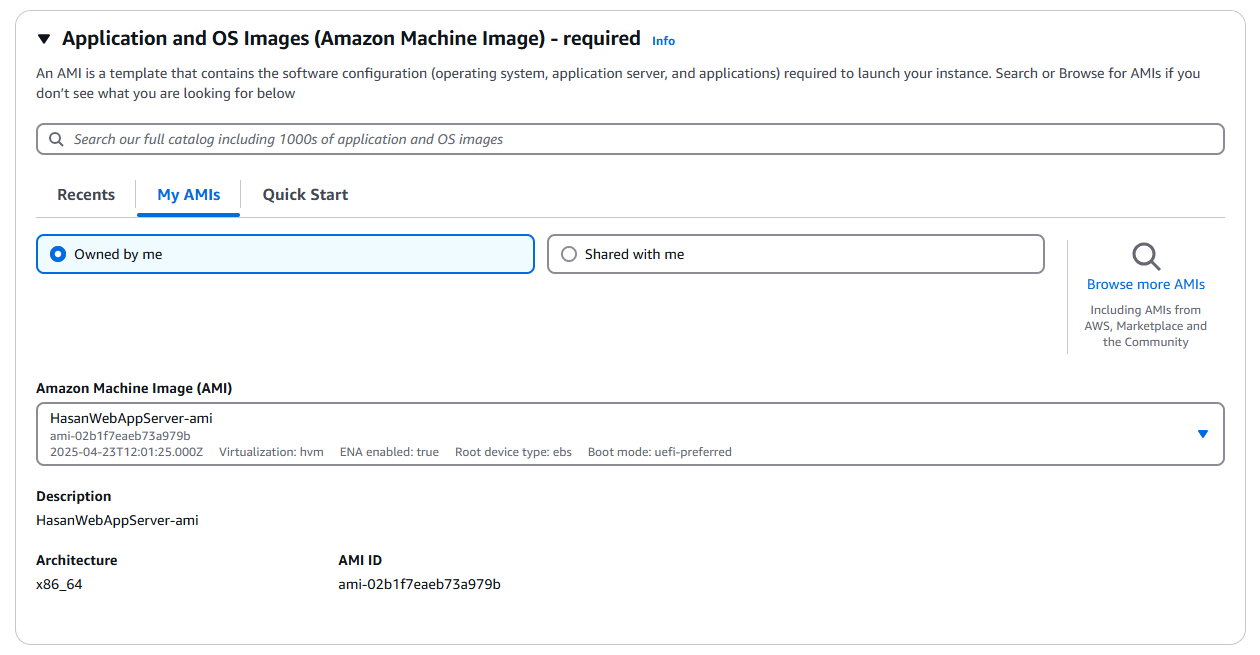
Task: Click the AMI ID heading
Action: [360, 560]
